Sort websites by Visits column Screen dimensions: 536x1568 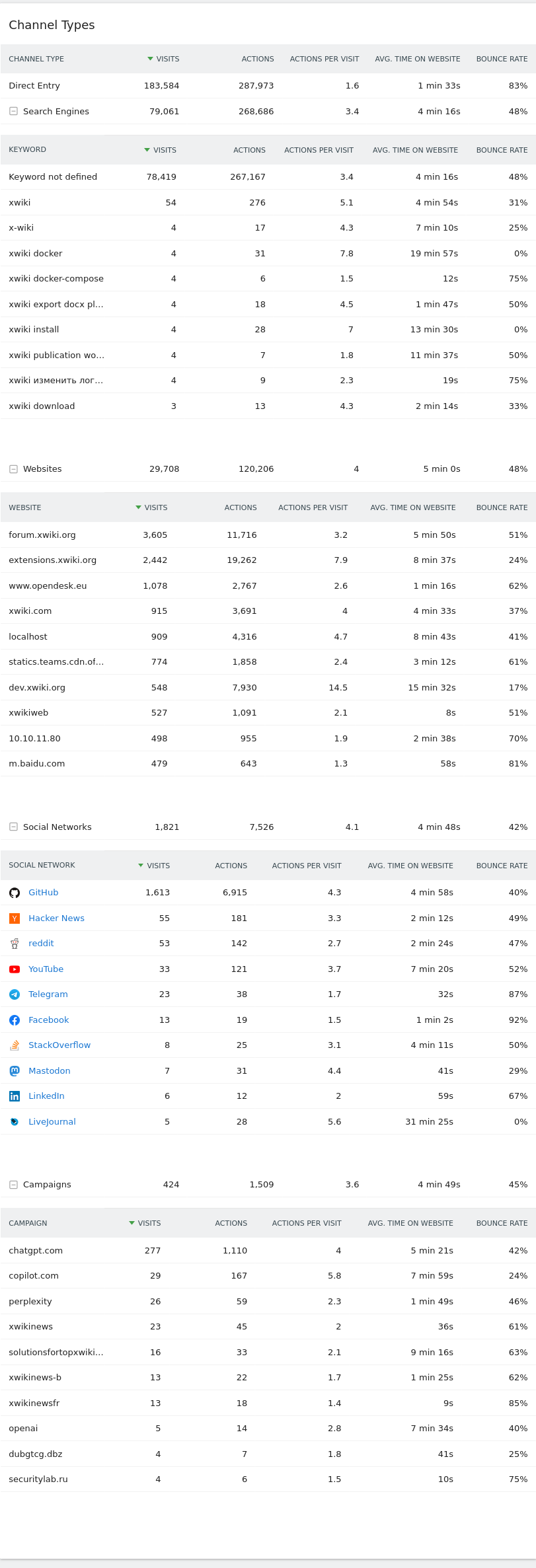point(155,507)
